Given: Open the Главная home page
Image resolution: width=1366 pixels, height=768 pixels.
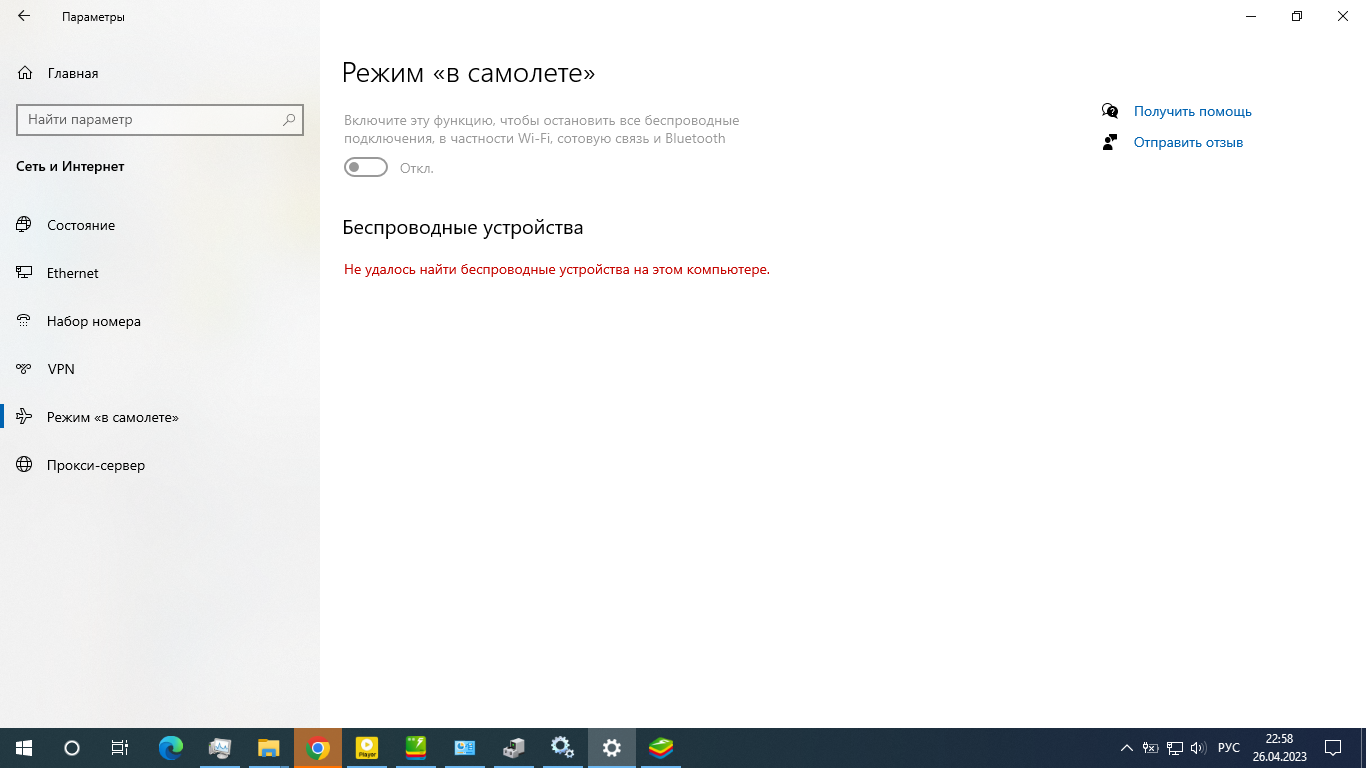Looking at the screenshot, I should (58, 73).
